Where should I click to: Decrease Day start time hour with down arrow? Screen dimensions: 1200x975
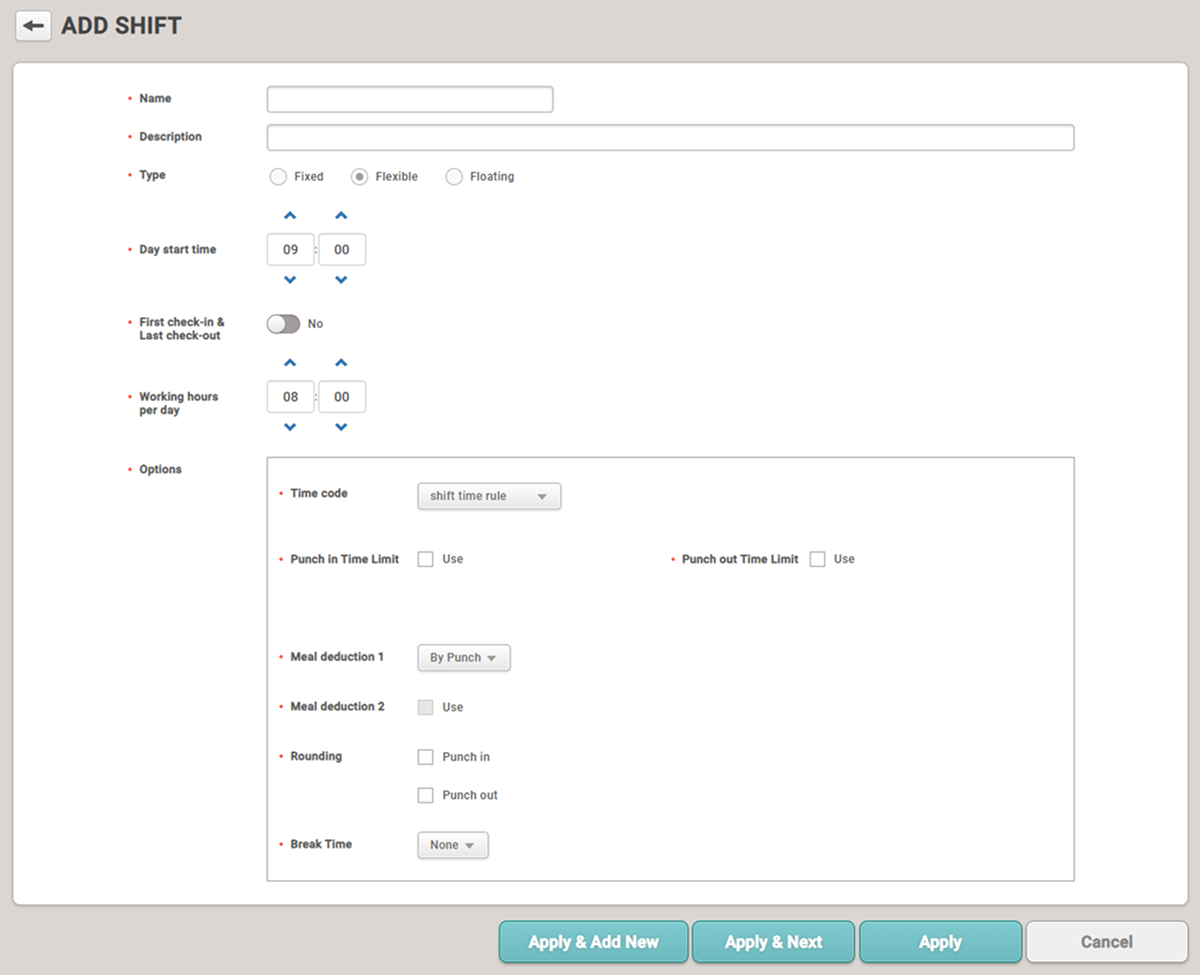[290, 281]
